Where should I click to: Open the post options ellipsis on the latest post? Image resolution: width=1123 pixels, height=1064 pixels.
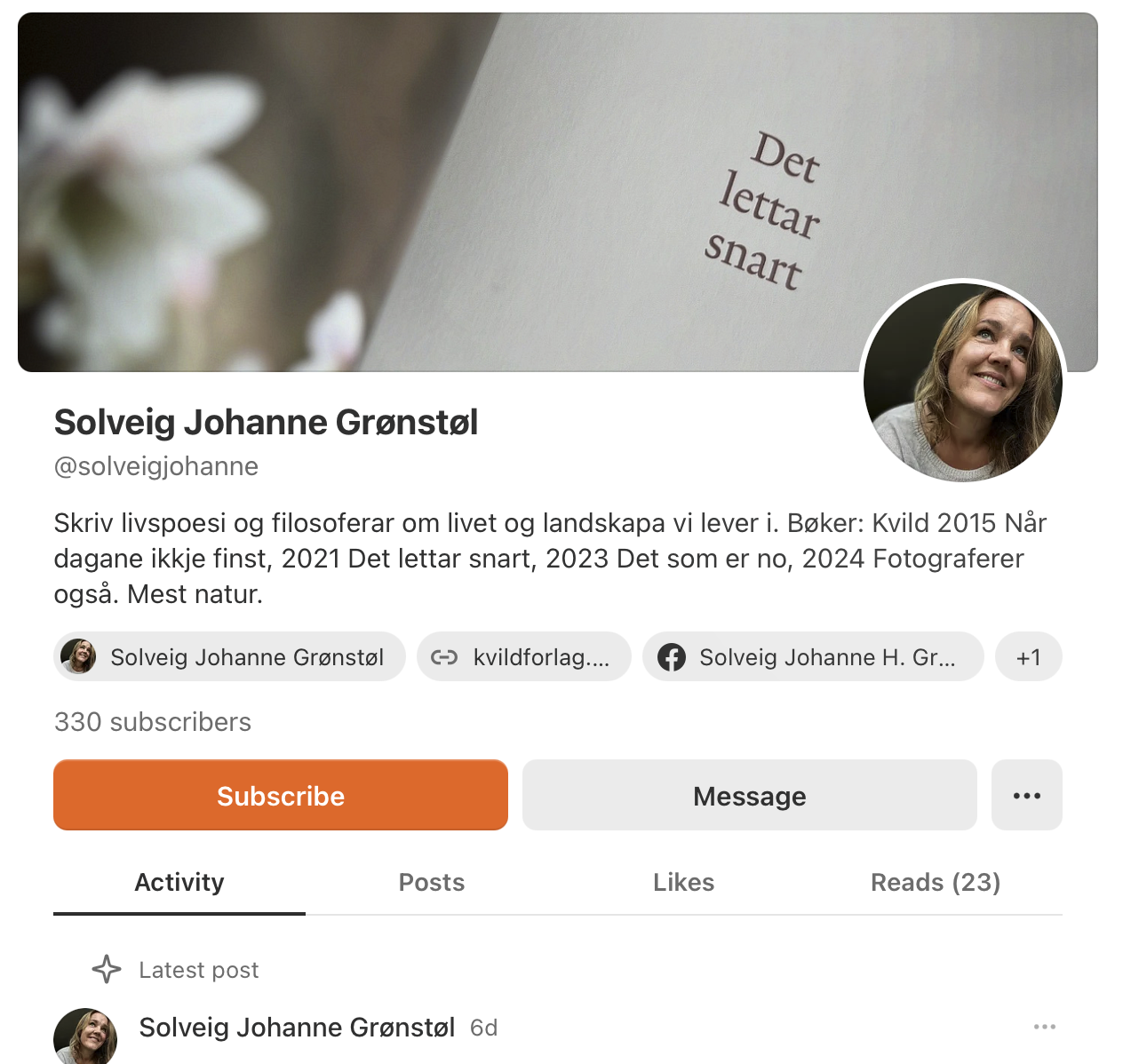1045,1027
